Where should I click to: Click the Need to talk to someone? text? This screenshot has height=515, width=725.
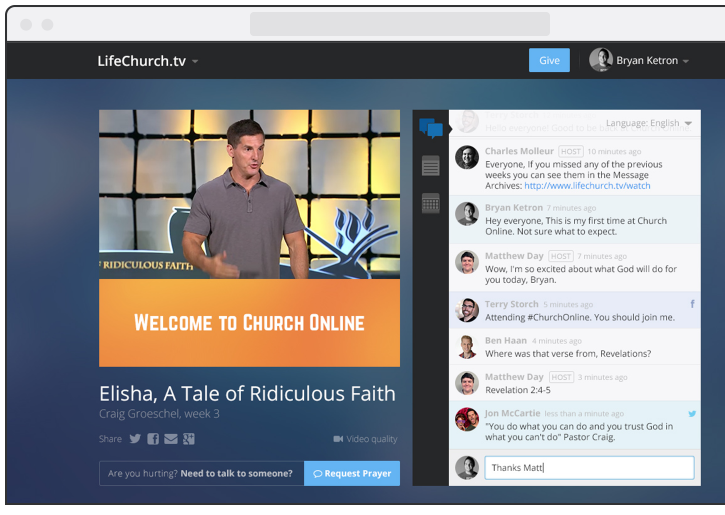click(x=236, y=473)
